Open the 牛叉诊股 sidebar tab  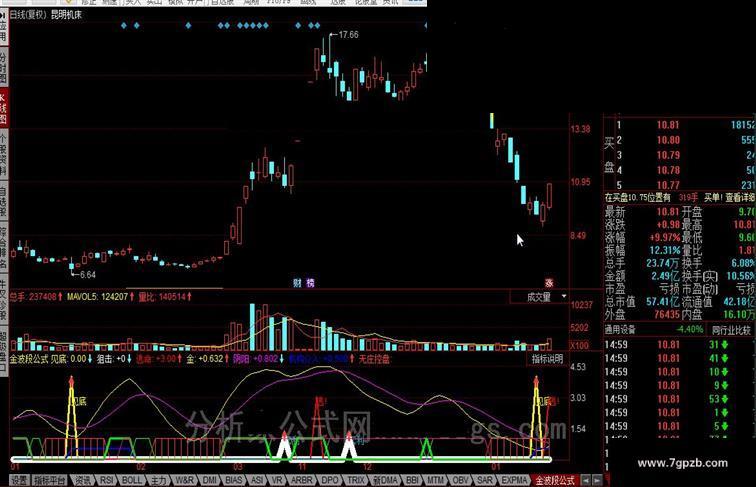click(4, 300)
